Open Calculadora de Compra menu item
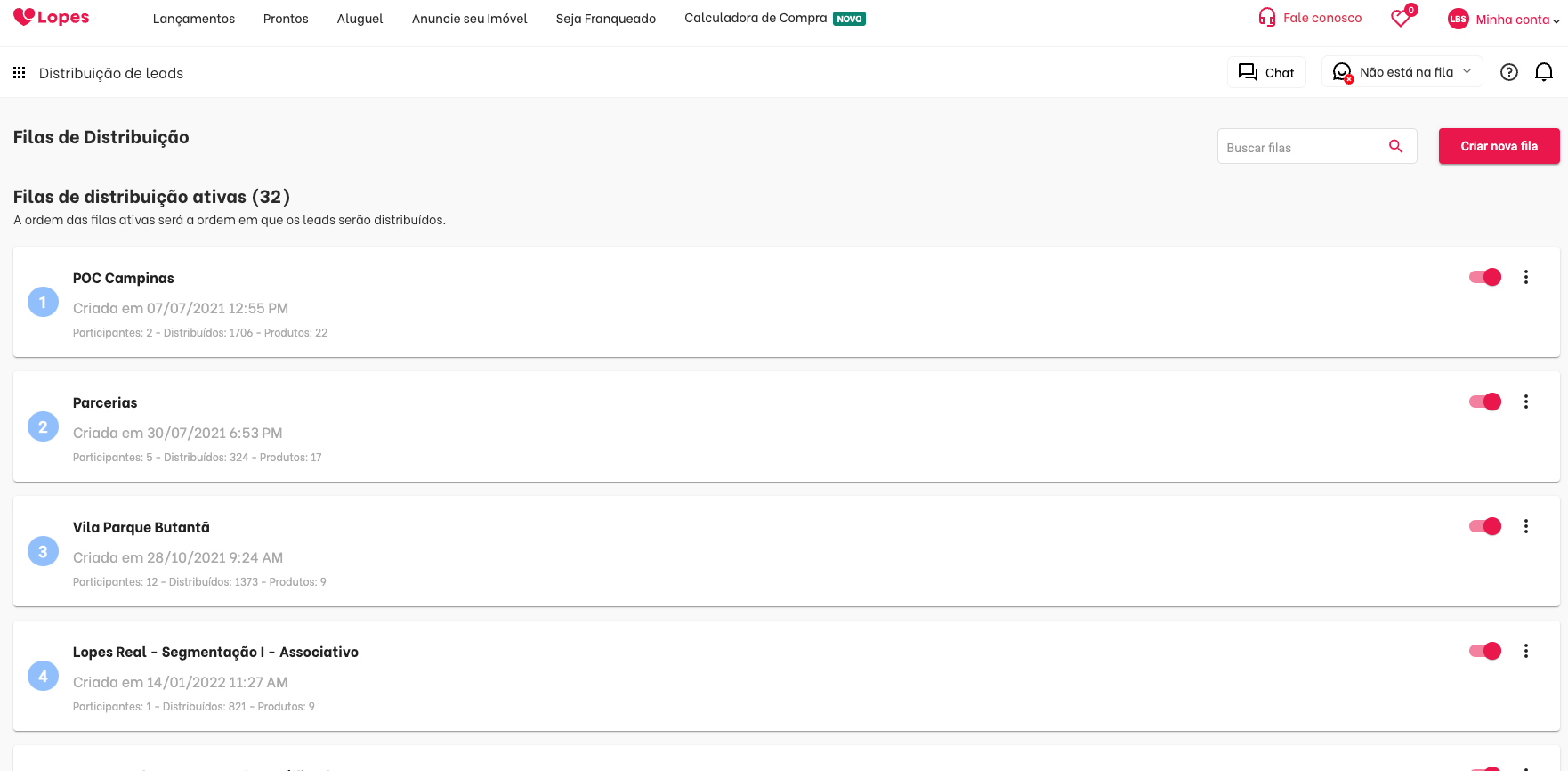 pos(756,18)
